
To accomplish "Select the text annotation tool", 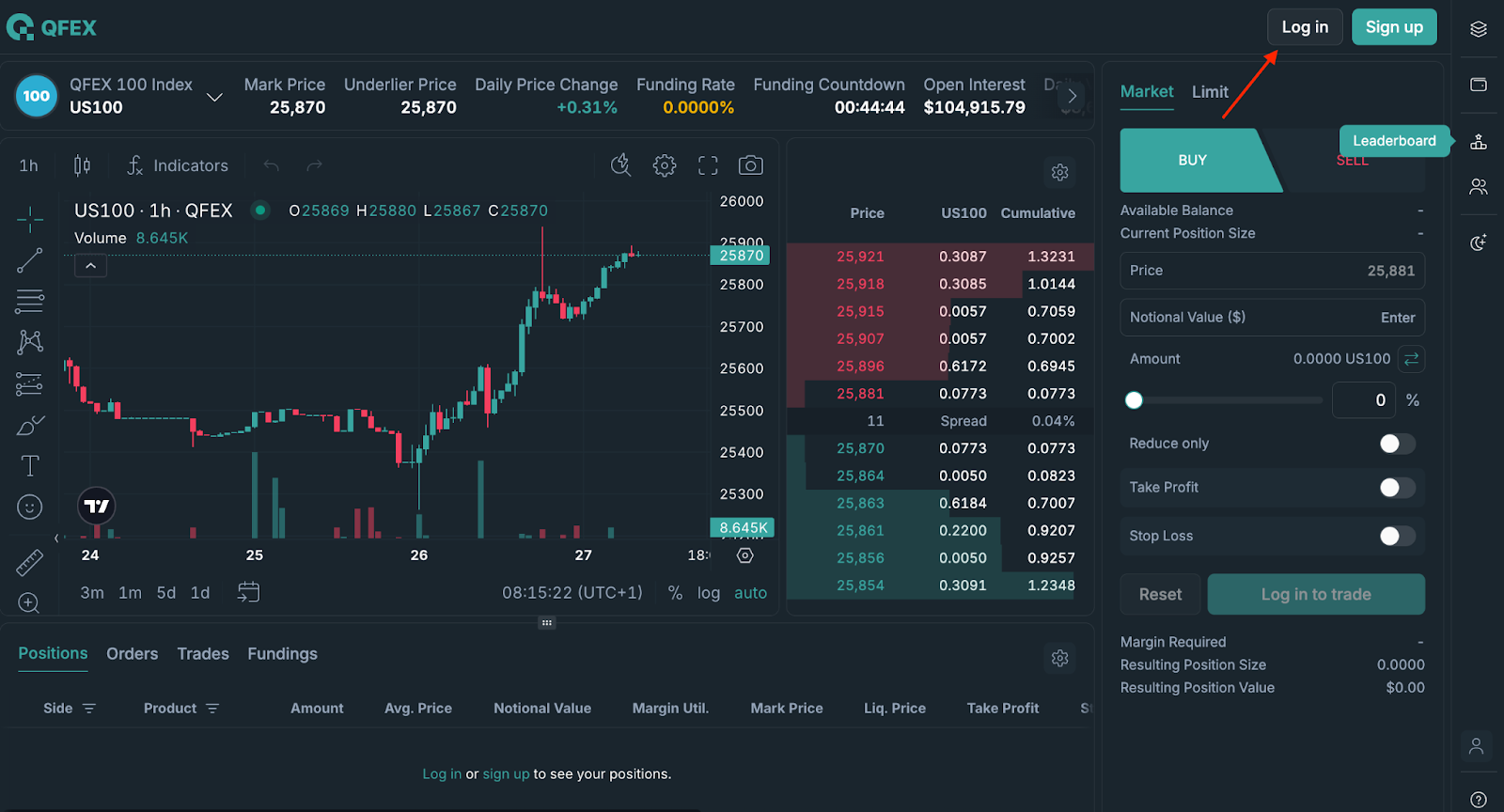I will click(x=30, y=466).
